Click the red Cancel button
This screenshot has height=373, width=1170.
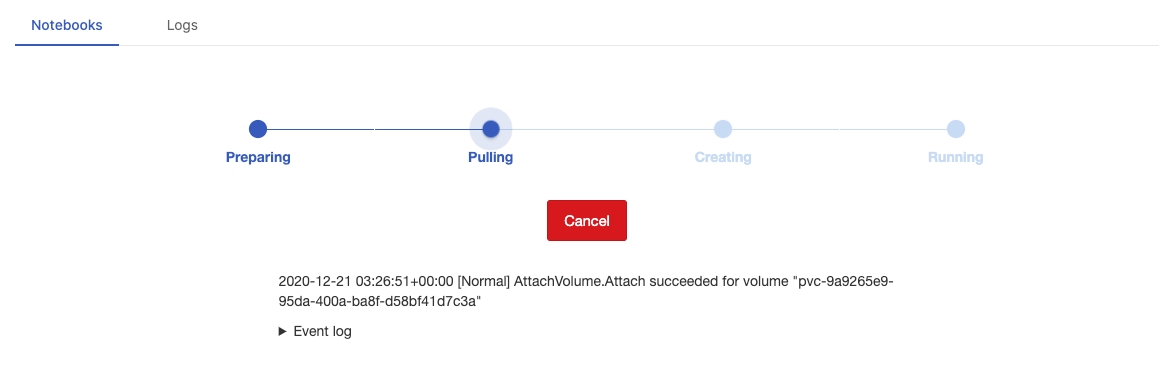(586, 221)
